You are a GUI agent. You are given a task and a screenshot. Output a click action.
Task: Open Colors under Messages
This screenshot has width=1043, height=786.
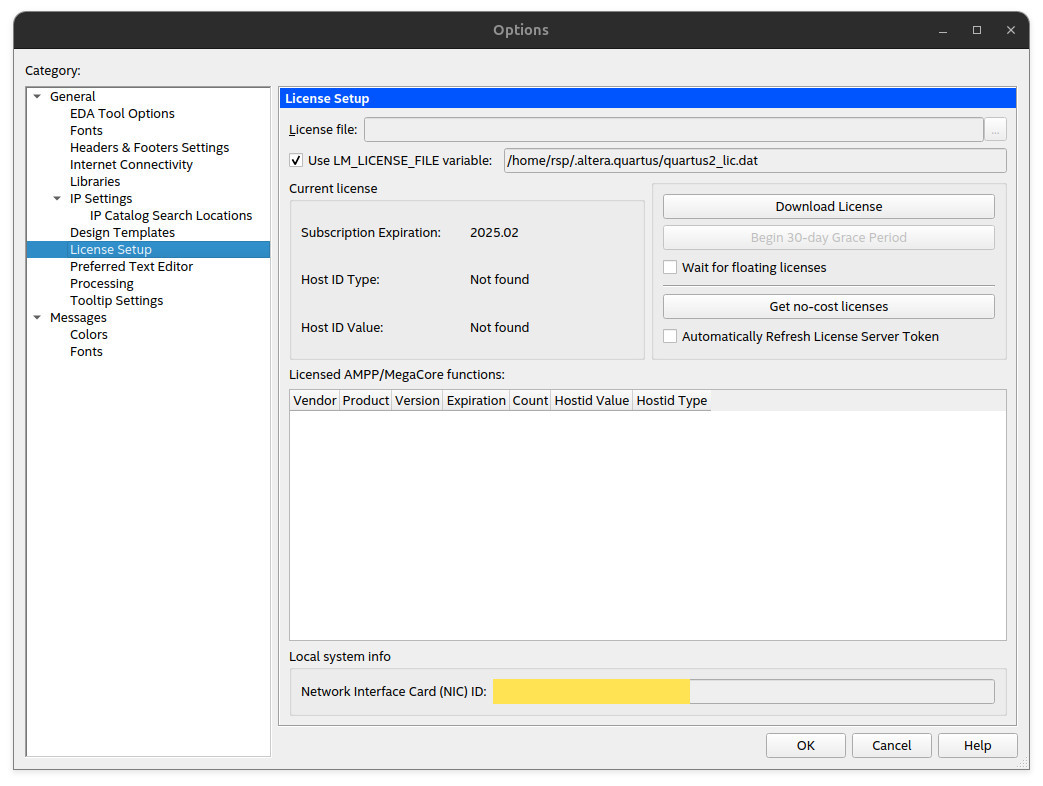point(89,335)
